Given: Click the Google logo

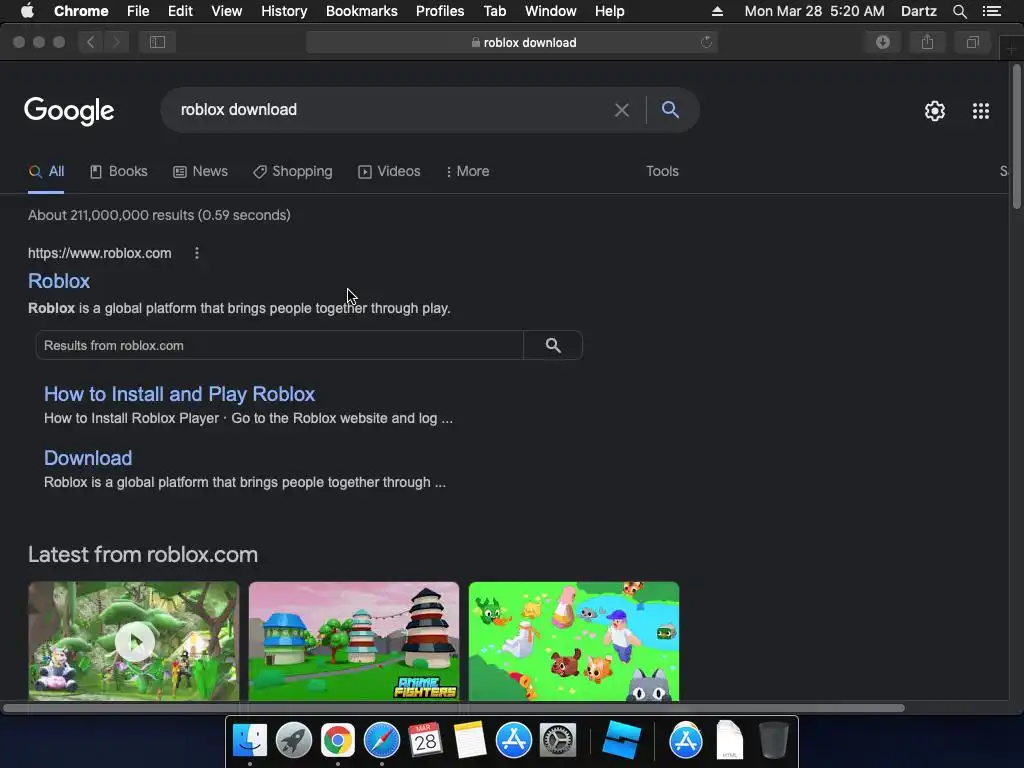Looking at the screenshot, I should 69,111.
